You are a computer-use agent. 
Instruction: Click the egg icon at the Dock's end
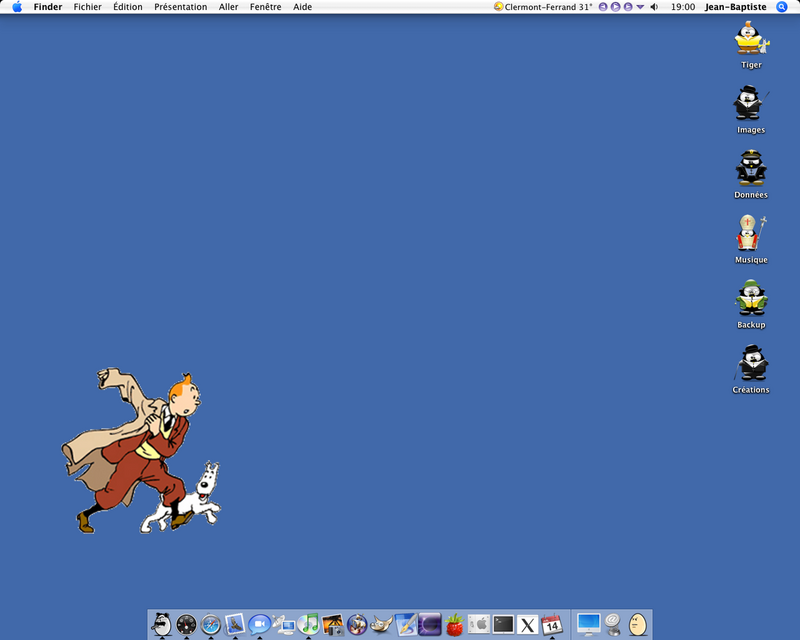pos(637,625)
